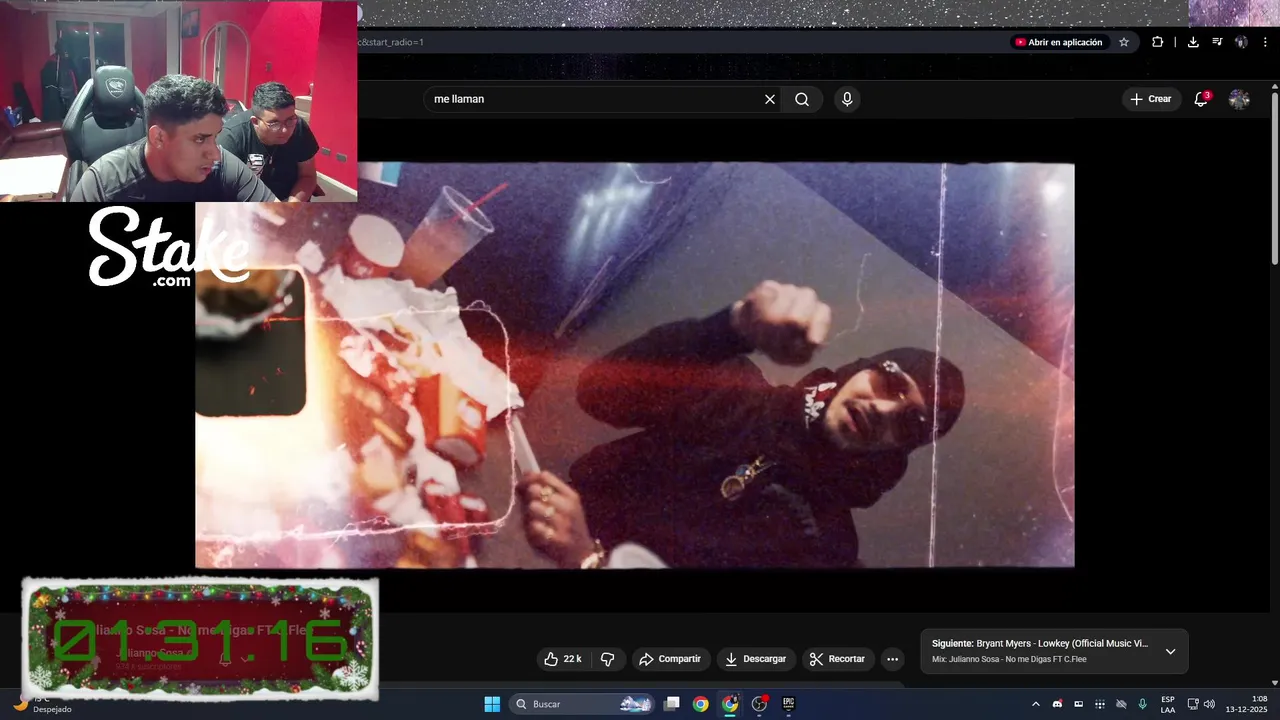Open the first Chrome taskbar icon
The height and width of the screenshot is (720, 1280).
pyautogui.click(x=701, y=704)
